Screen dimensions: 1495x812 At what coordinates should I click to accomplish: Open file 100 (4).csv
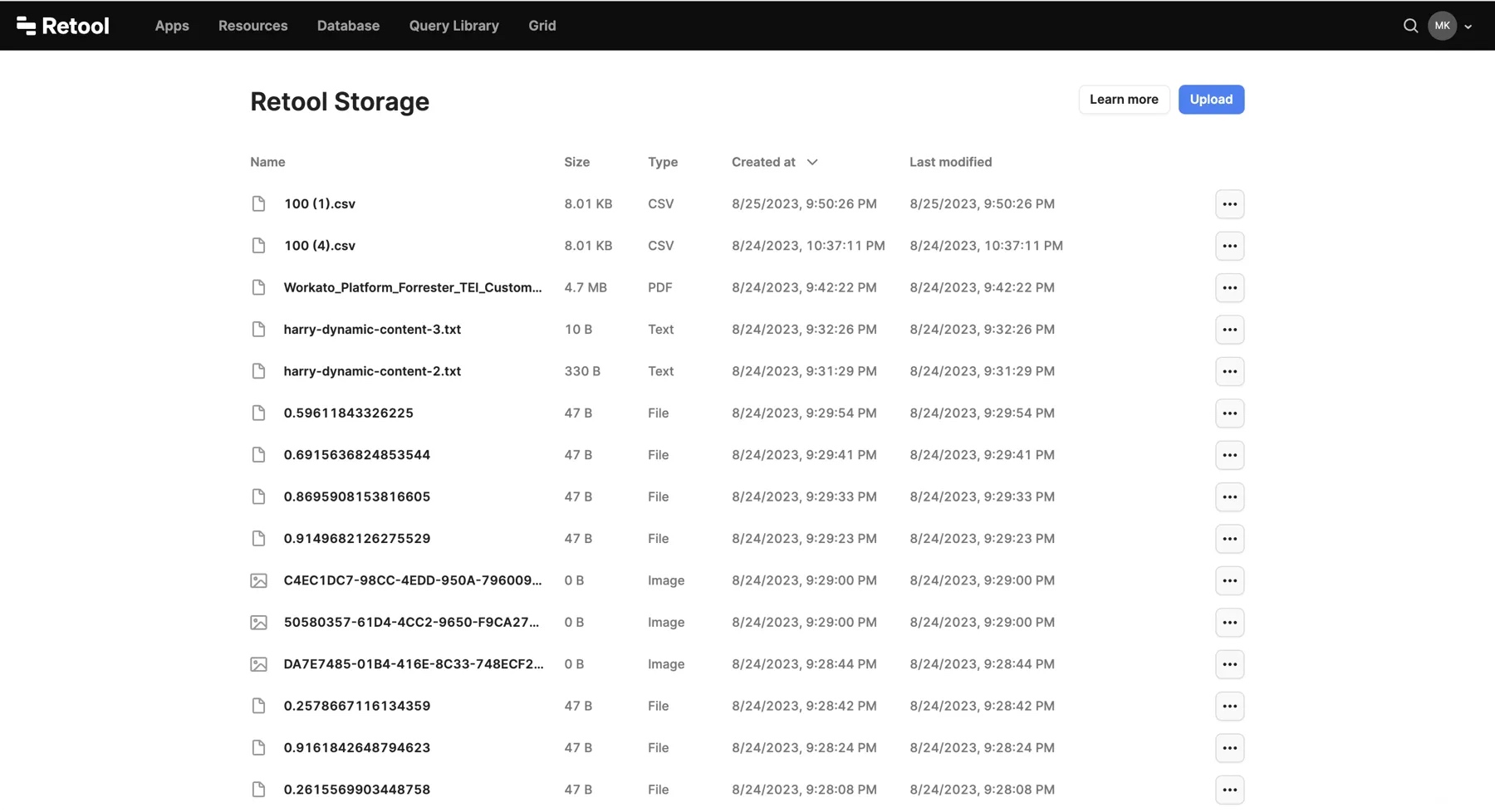(x=320, y=246)
